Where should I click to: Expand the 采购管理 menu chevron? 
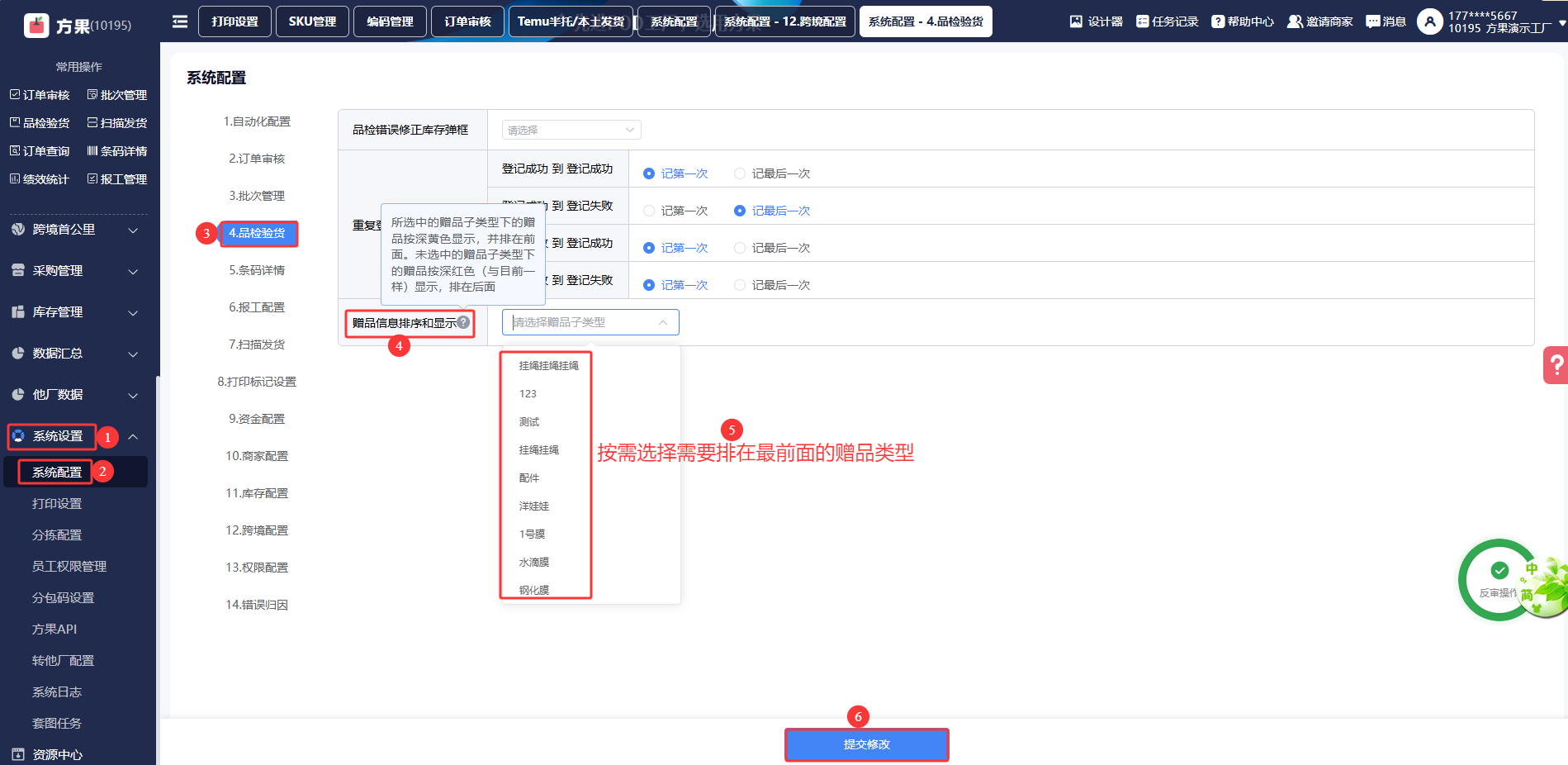pos(133,271)
